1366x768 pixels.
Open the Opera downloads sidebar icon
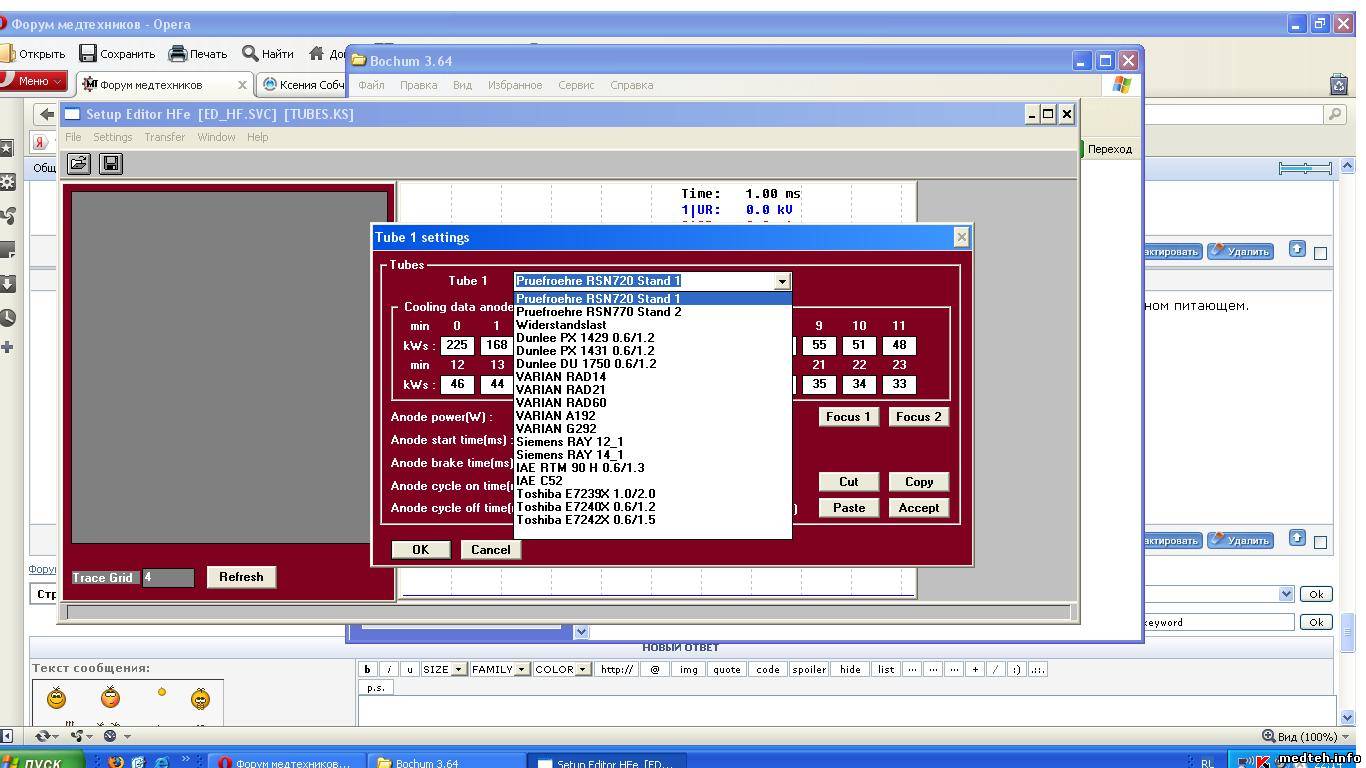point(8,284)
